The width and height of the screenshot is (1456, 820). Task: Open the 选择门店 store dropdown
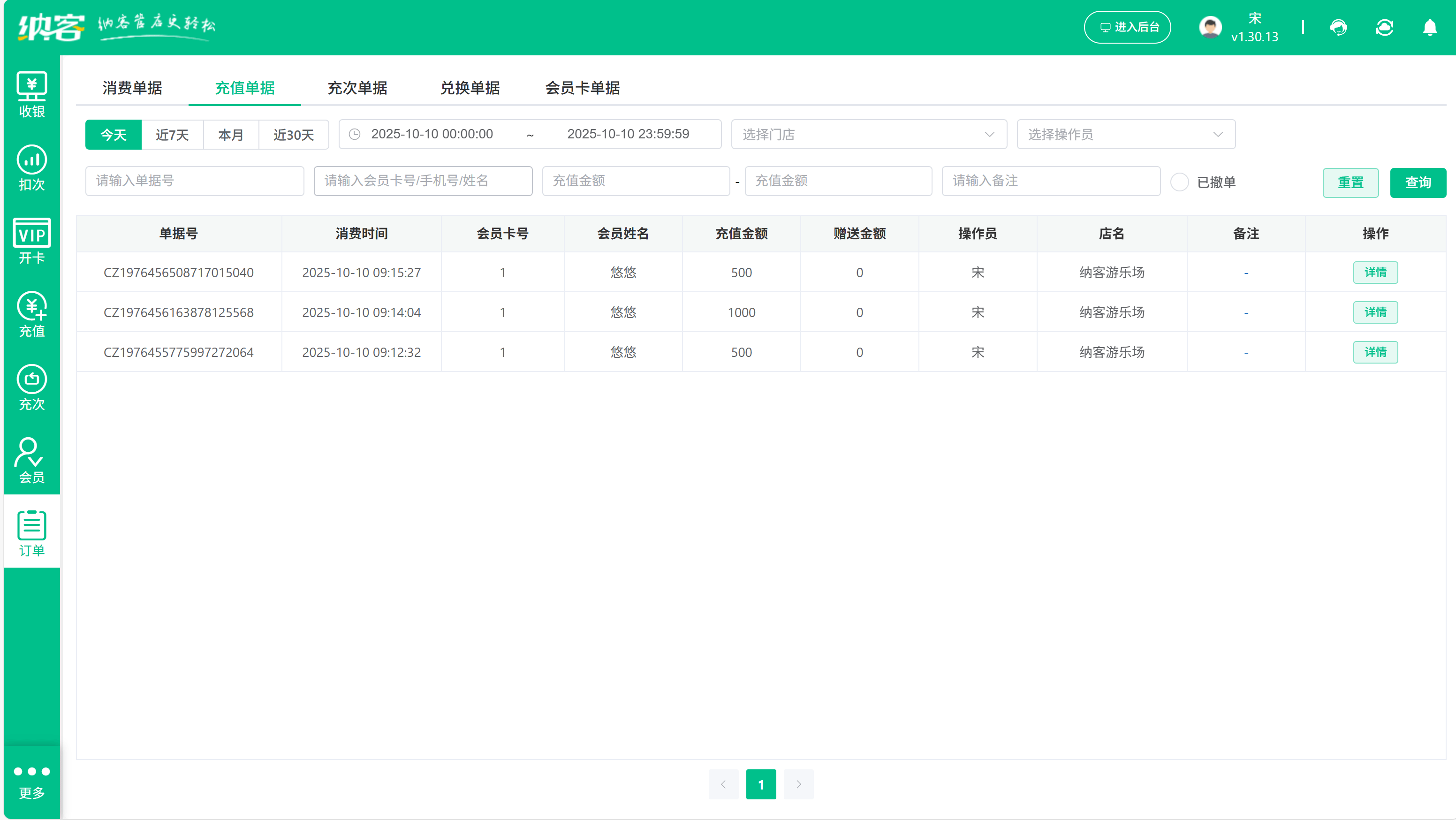pos(869,134)
